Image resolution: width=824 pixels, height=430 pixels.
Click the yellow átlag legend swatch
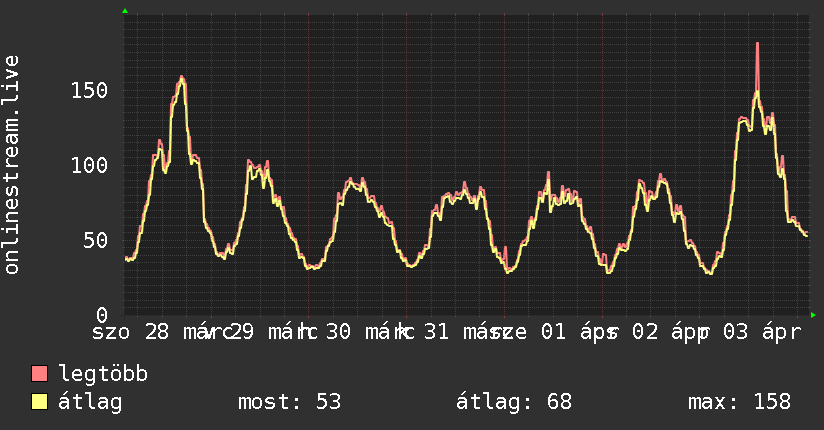tap(39, 402)
